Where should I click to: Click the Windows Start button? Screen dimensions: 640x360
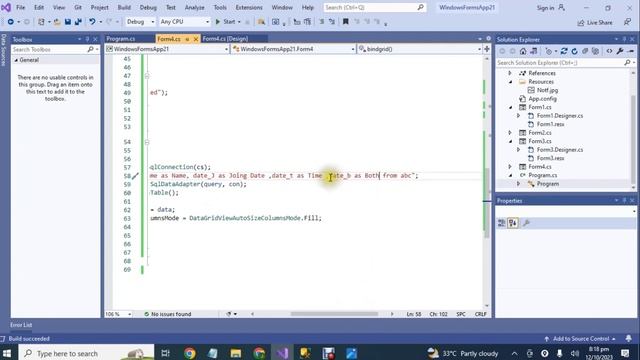pos(7,353)
